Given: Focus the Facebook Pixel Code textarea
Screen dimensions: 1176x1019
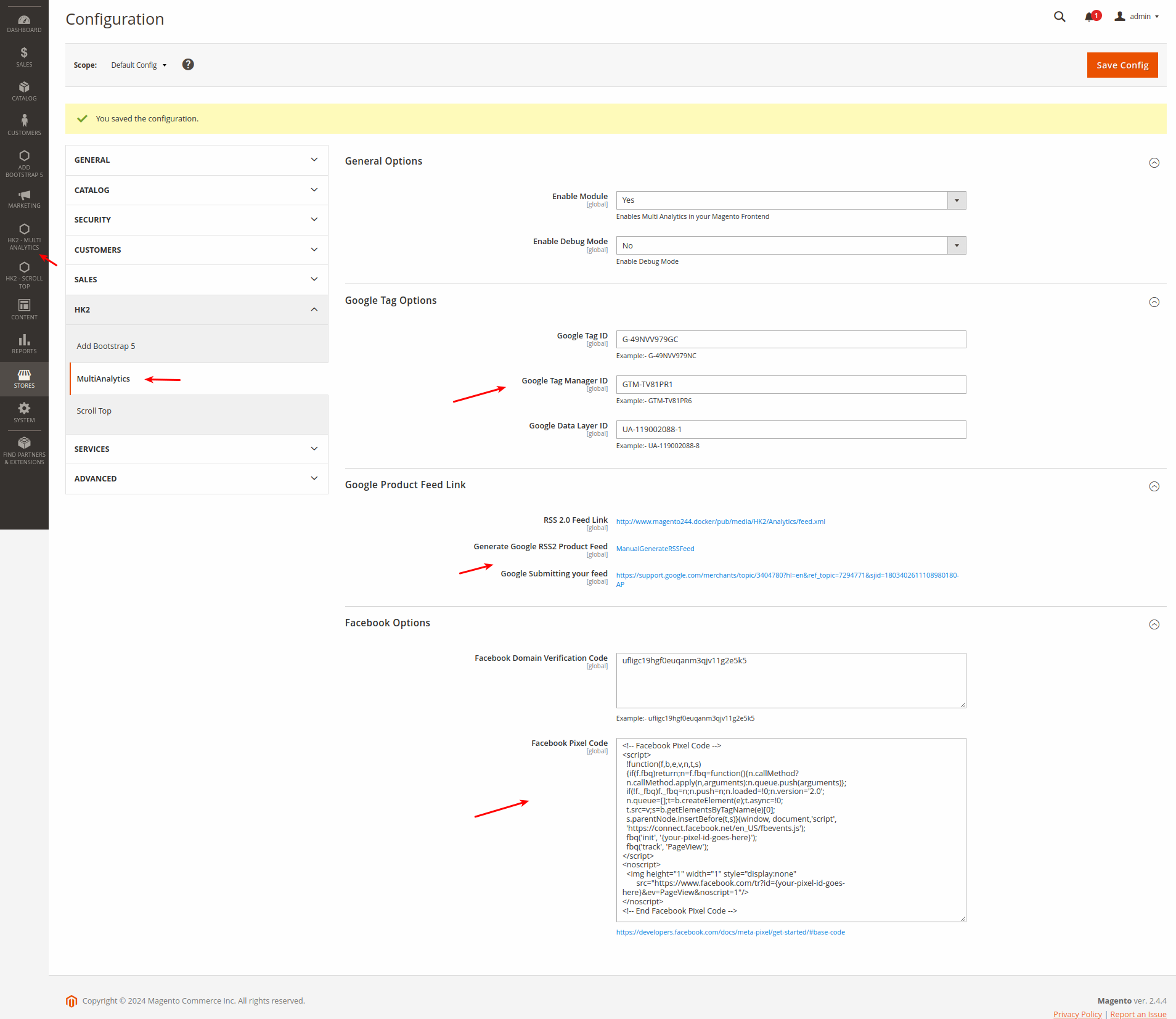Looking at the screenshot, I should [791, 830].
